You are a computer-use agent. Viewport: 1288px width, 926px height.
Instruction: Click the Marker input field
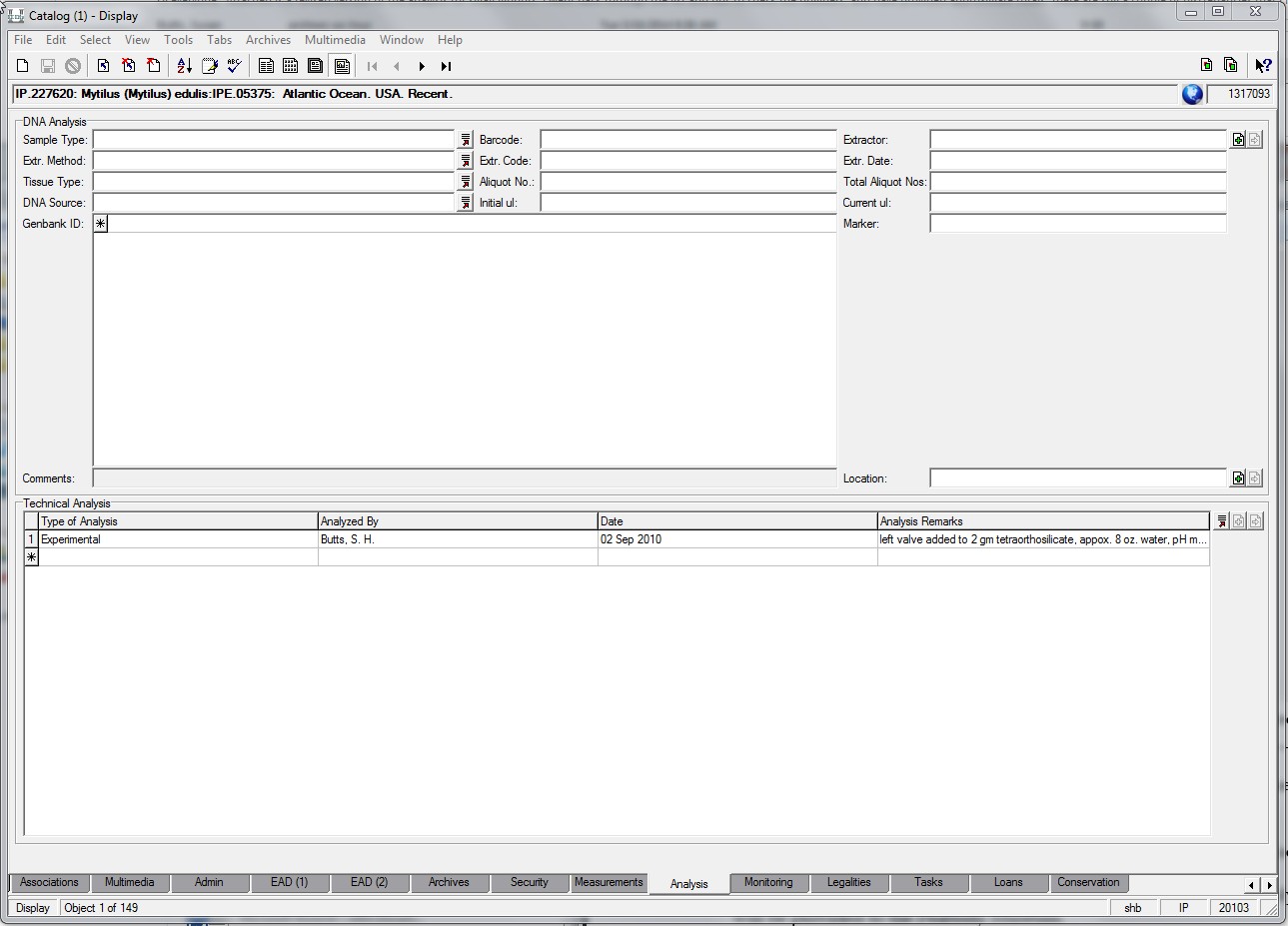coord(1078,224)
